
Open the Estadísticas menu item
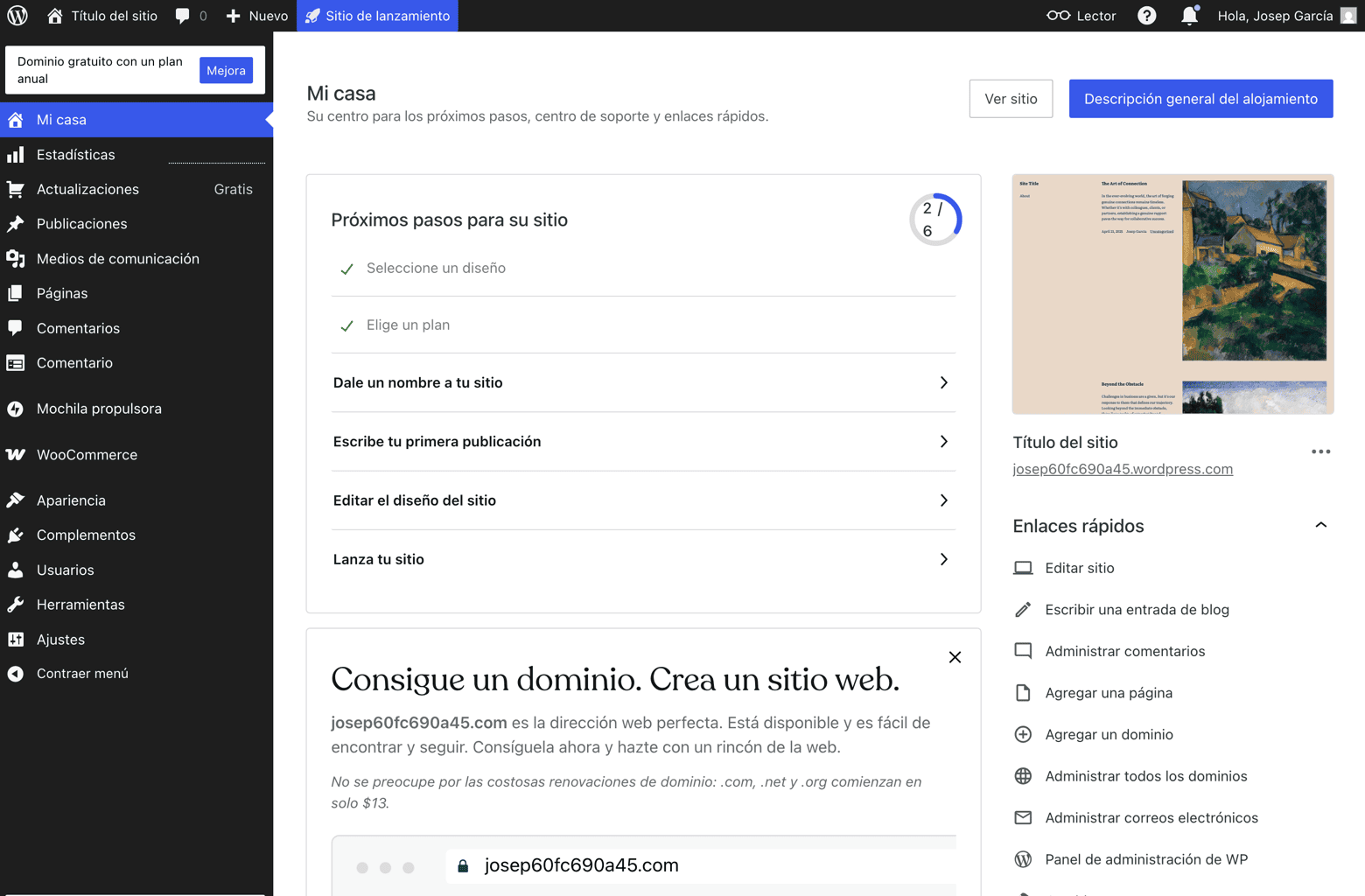pos(136,155)
